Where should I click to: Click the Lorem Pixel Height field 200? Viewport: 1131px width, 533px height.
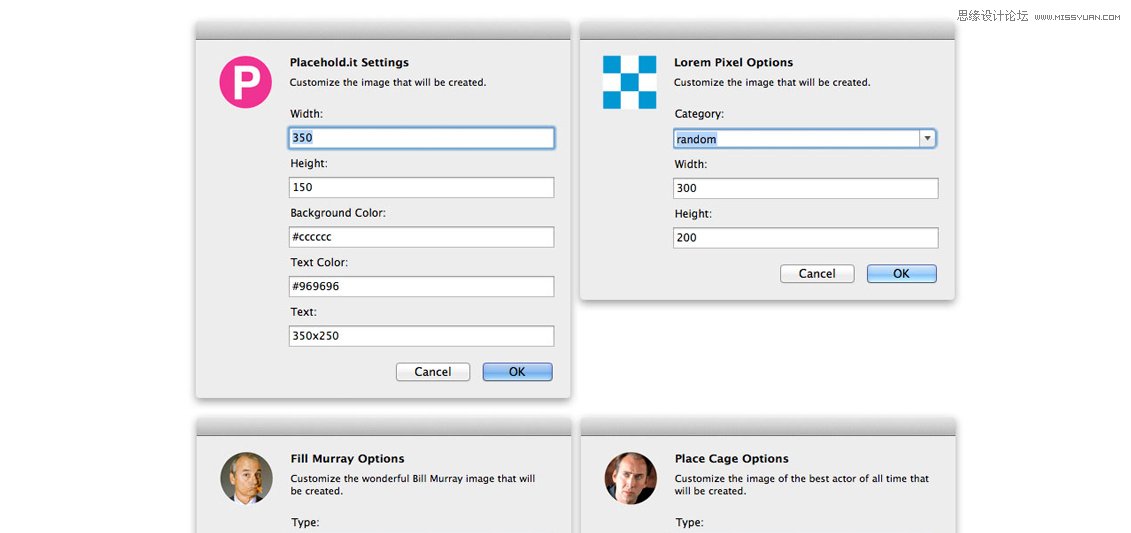805,238
